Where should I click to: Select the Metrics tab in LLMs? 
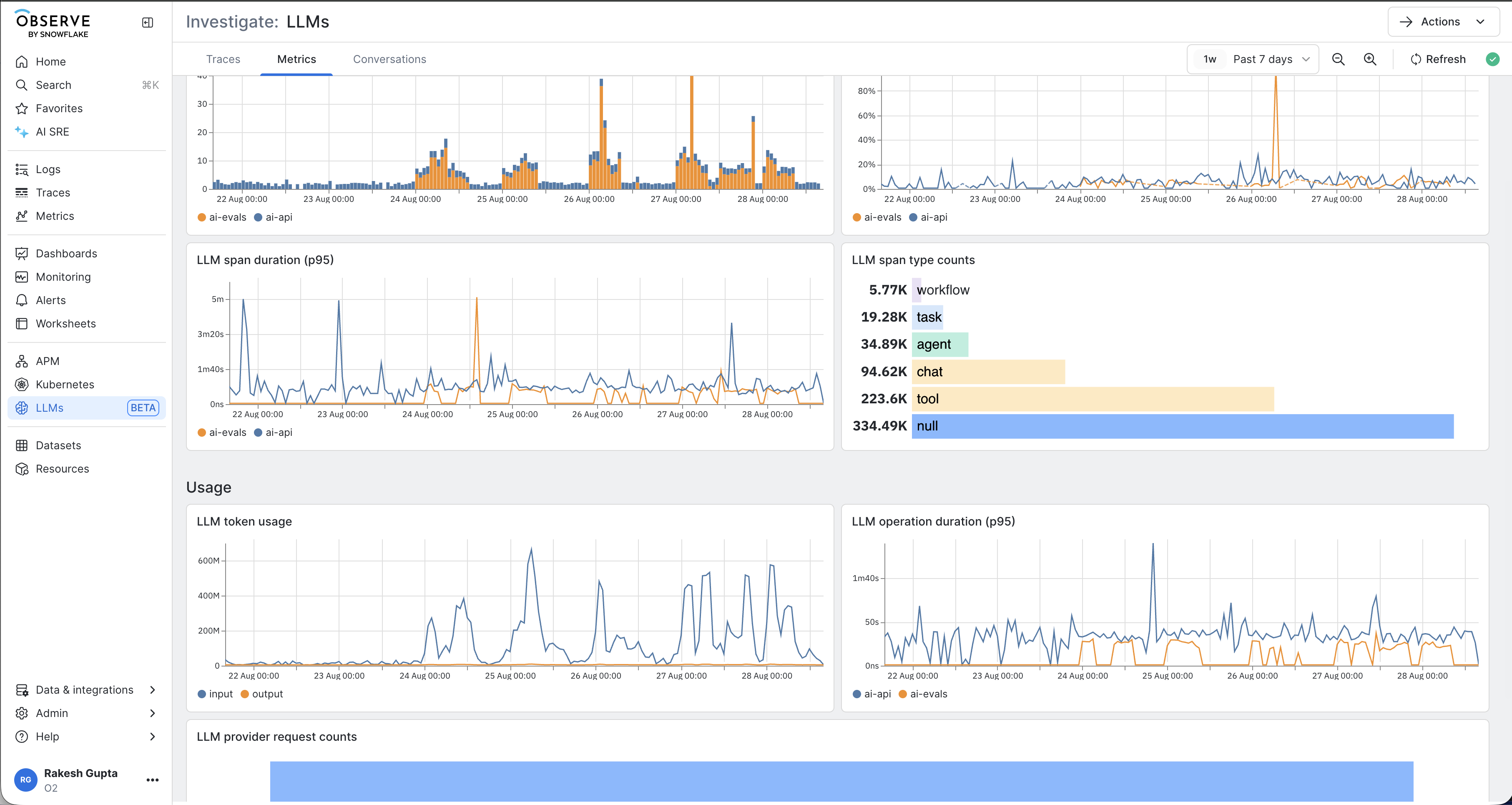[296, 59]
